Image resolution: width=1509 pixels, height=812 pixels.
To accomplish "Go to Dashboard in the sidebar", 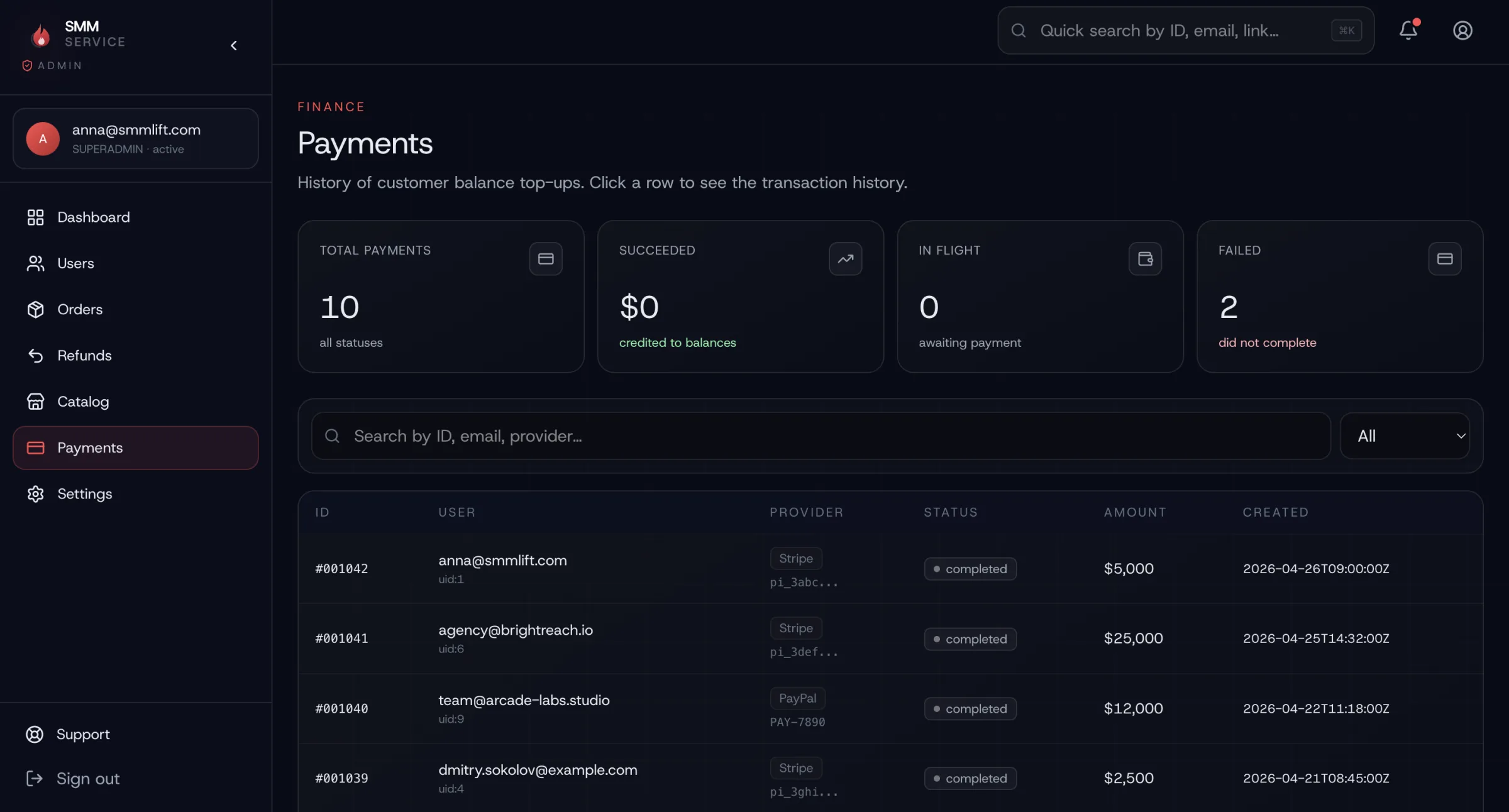I will click(x=93, y=217).
